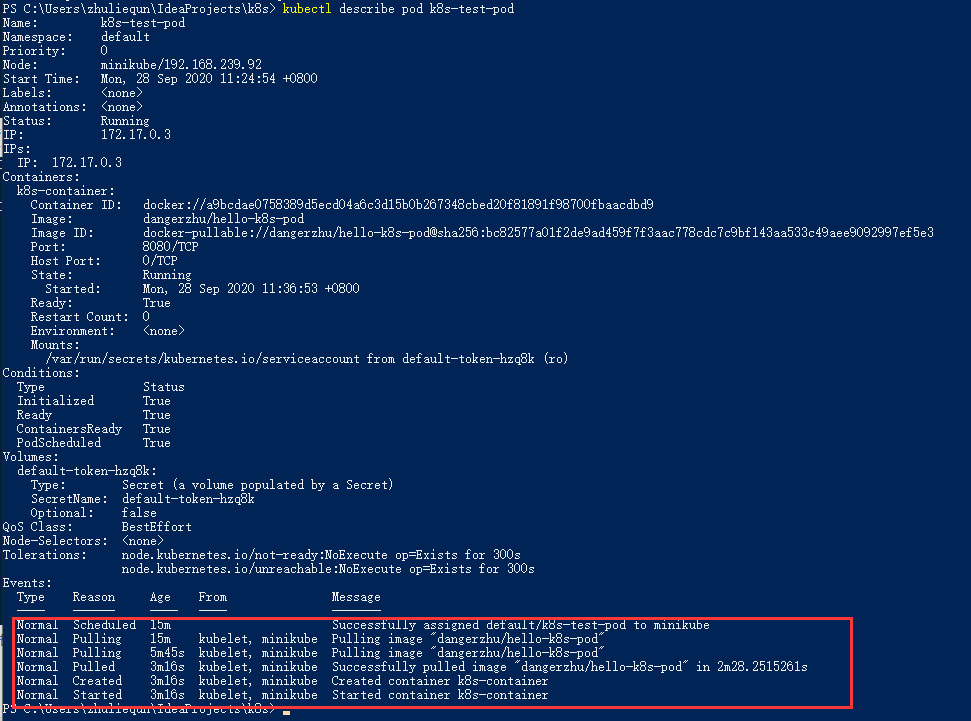Click the terminal cursor at the bottom prompt
The height and width of the screenshot is (721, 971).
(286, 710)
